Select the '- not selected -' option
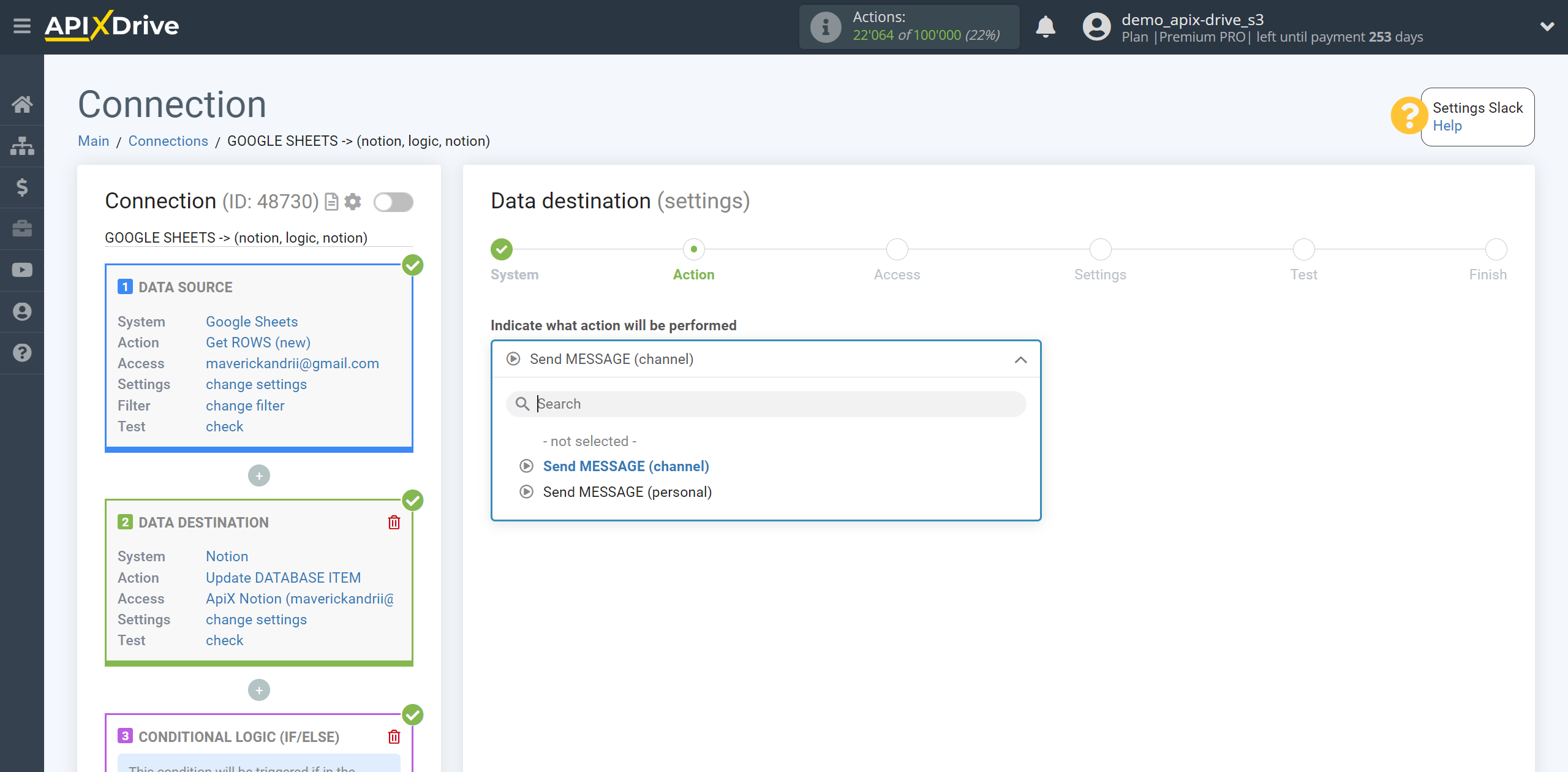The width and height of the screenshot is (1568, 772). tap(589, 441)
